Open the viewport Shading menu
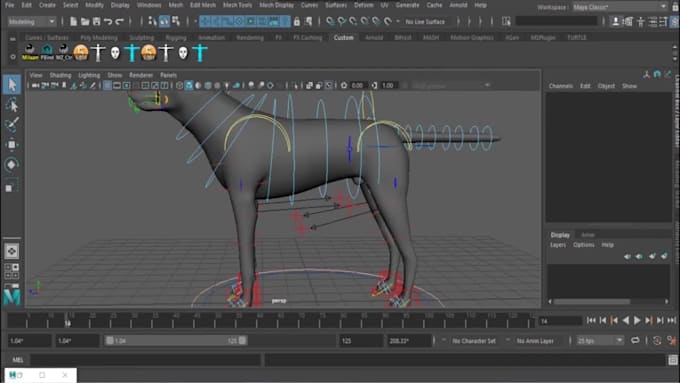 [x=60, y=75]
